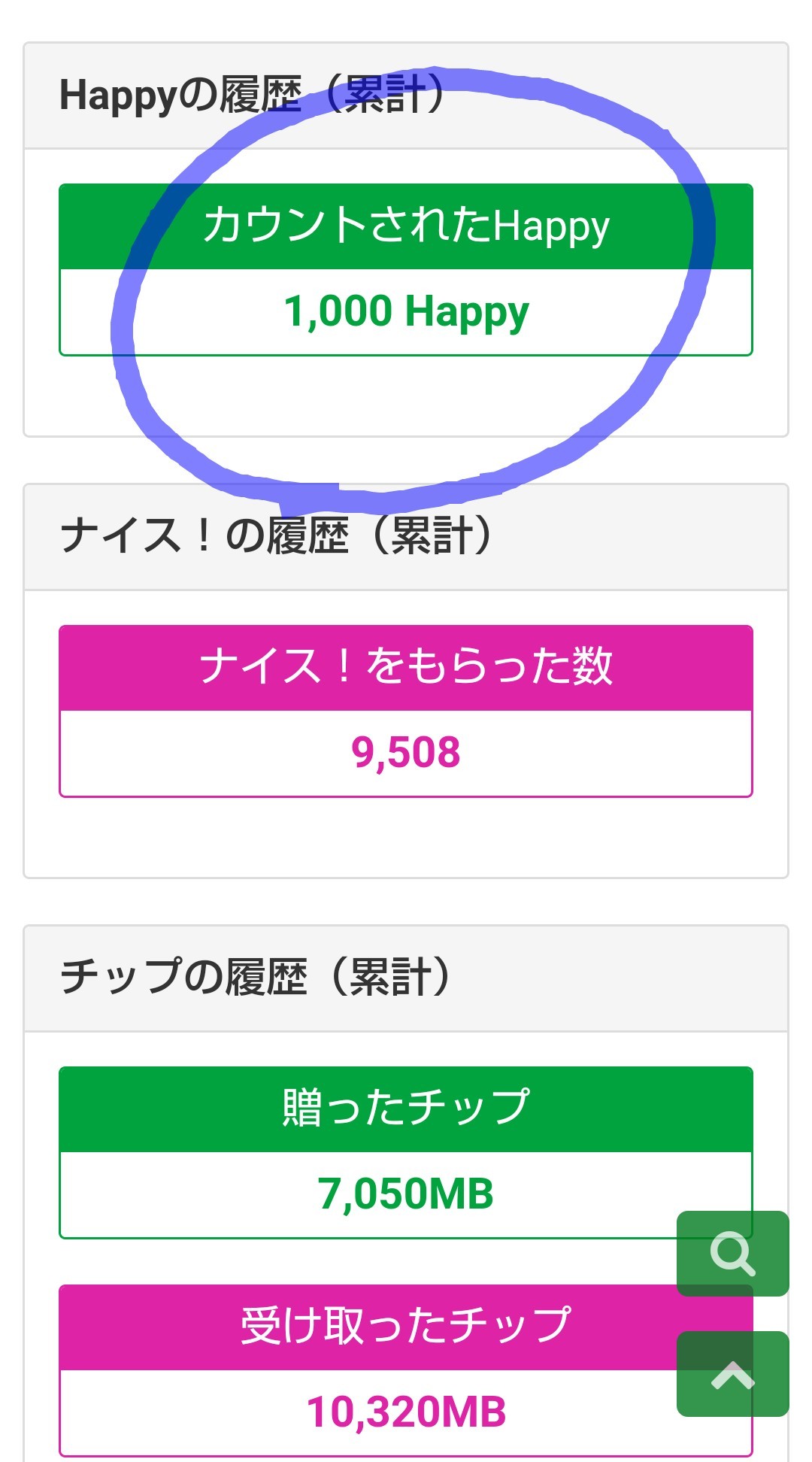Tap the ナイス！をもらった数 magenta header
This screenshot has width=812, height=1462.
(x=406, y=668)
